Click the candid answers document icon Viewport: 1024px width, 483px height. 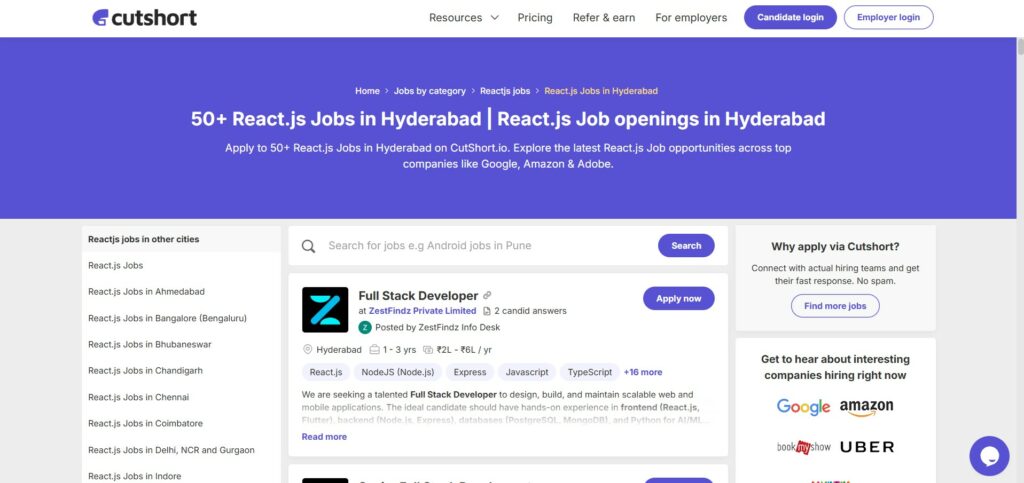487,311
